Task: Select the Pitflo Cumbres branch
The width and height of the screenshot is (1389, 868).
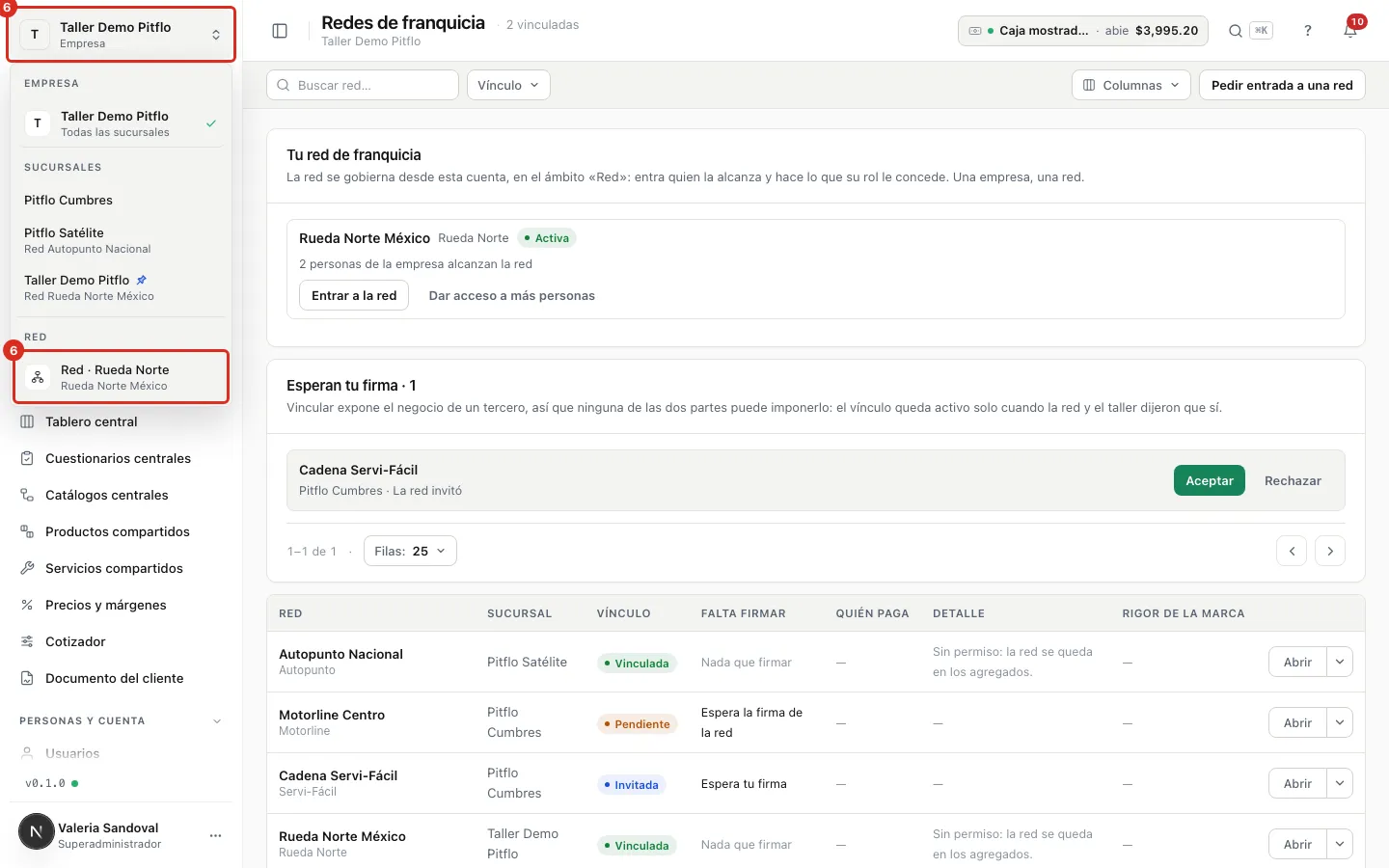Action: (x=121, y=200)
